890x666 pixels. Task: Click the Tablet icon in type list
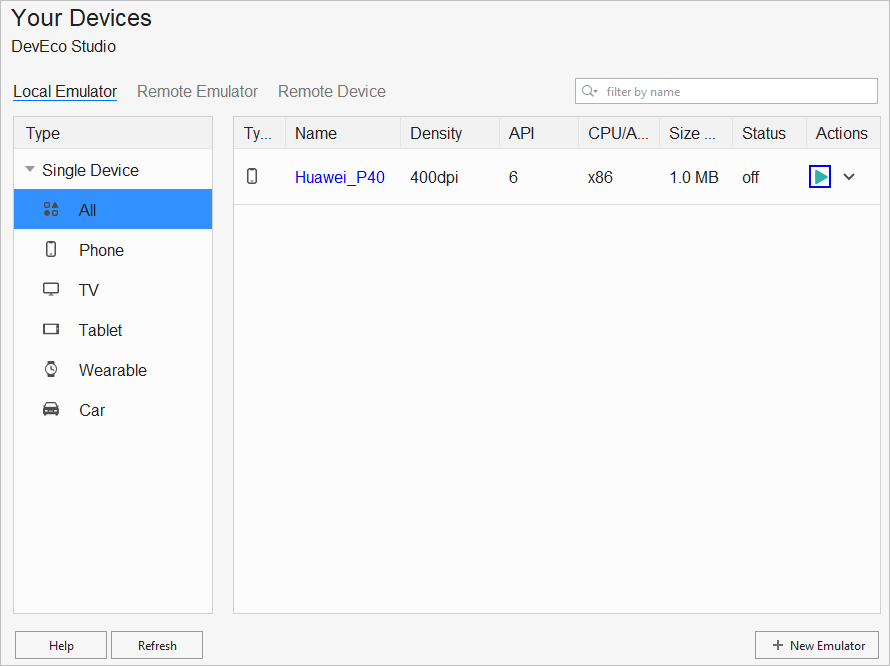(51, 330)
